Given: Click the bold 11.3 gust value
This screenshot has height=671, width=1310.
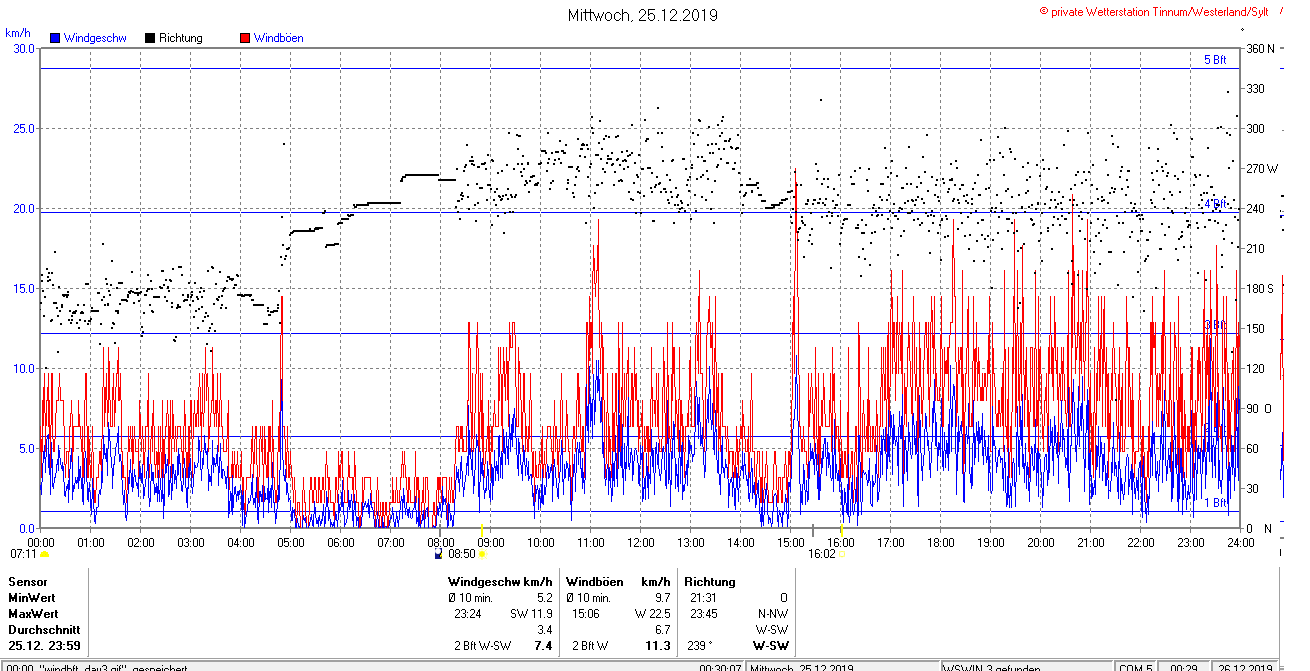Looking at the screenshot, I should click(x=659, y=646).
